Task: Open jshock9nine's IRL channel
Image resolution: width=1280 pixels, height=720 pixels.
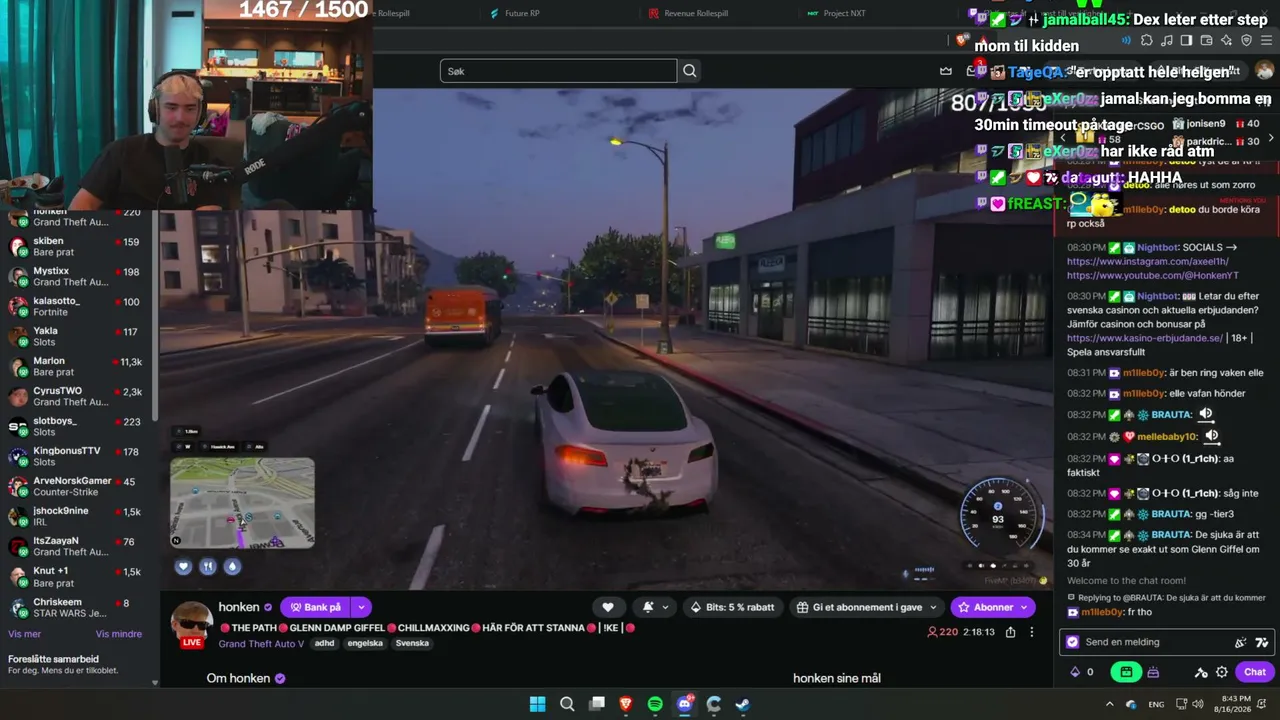Action: 78,516
